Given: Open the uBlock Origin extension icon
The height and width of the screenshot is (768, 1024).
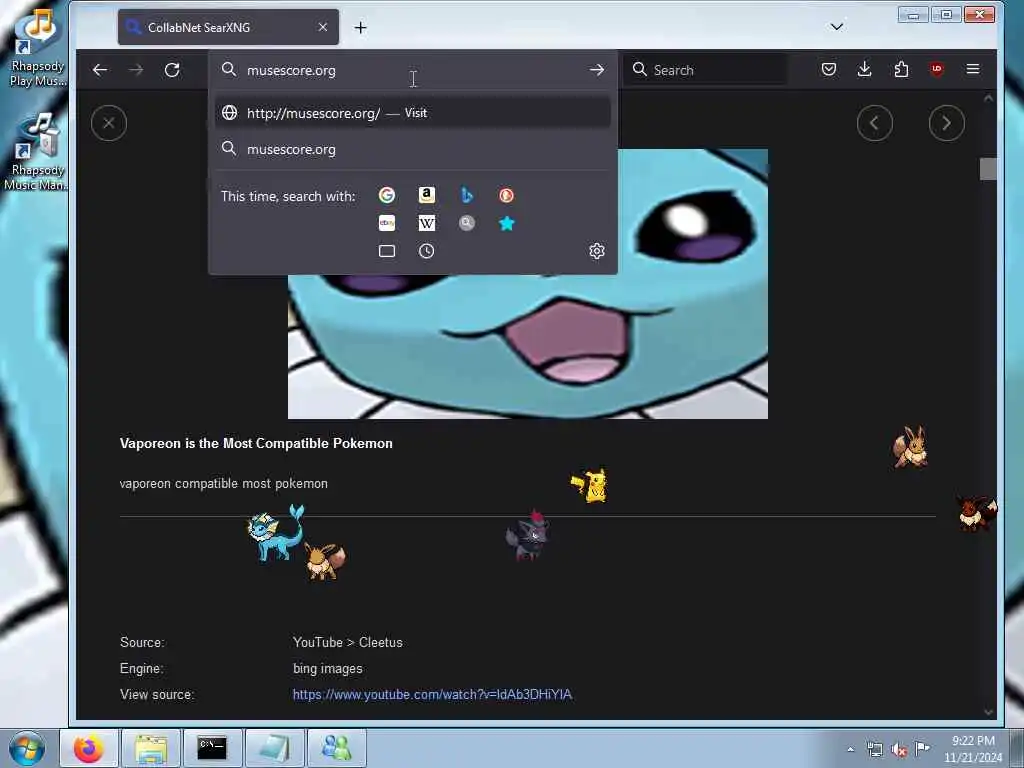Looking at the screenshot, I should pos(936,69).
